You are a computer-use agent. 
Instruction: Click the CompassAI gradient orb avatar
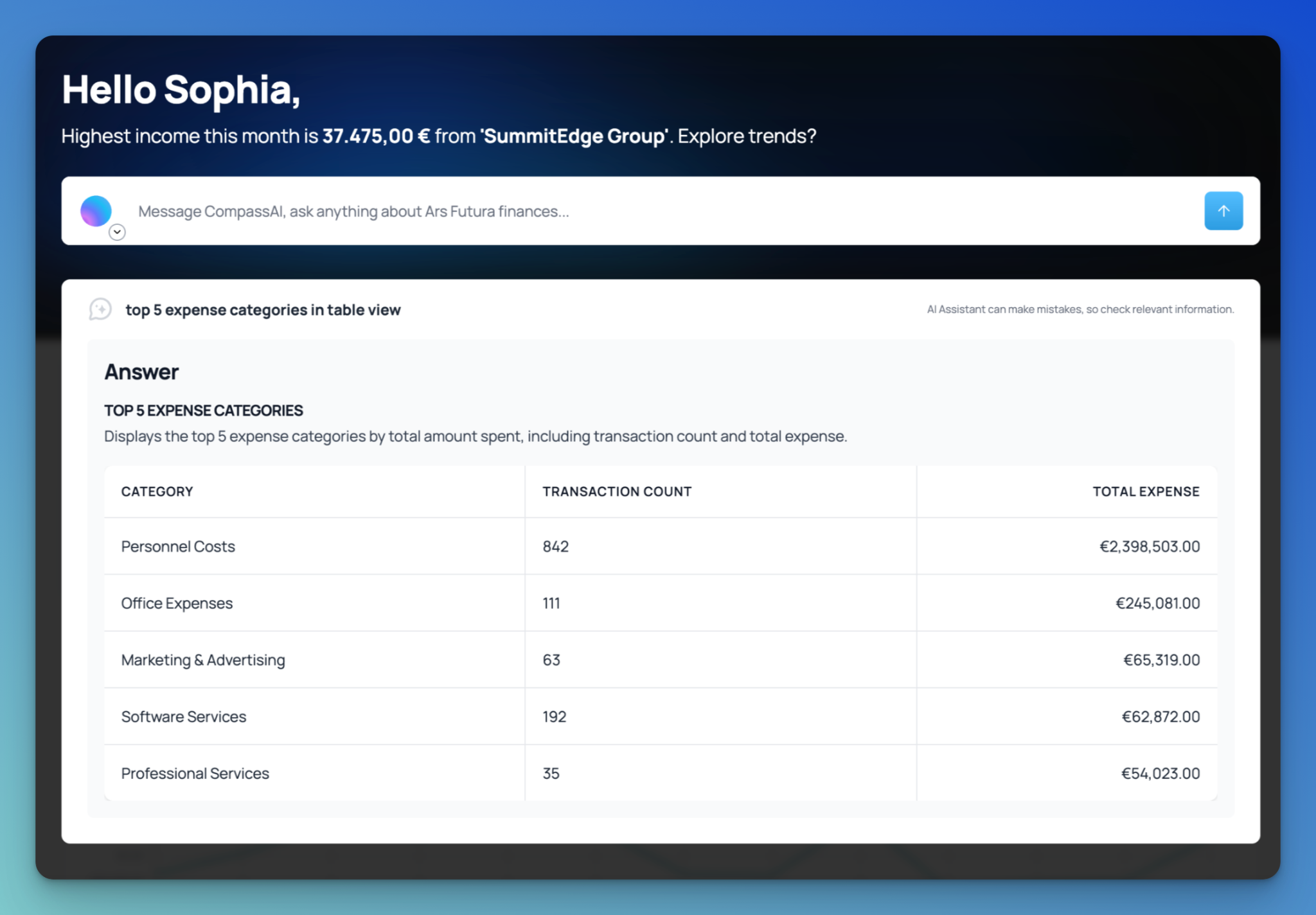point(96,211)
